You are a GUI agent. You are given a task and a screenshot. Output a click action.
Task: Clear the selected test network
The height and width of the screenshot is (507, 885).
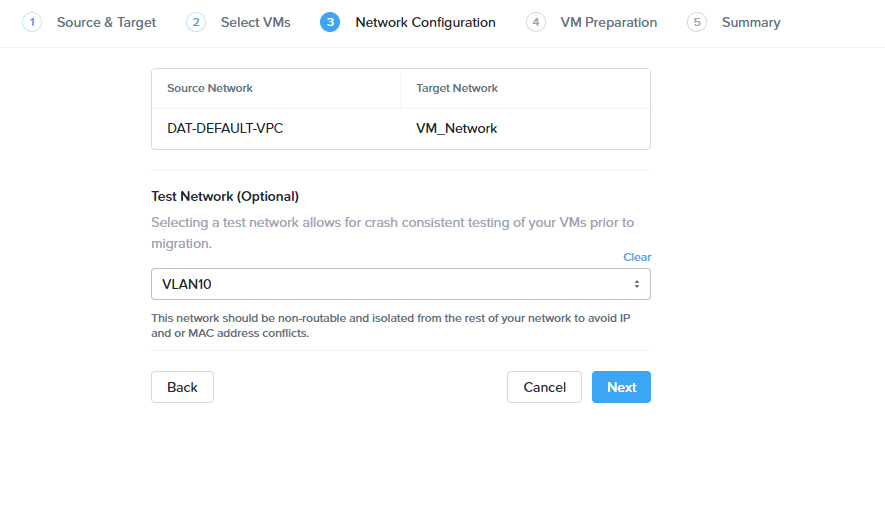pyautogui.click(x=637, y=257)
